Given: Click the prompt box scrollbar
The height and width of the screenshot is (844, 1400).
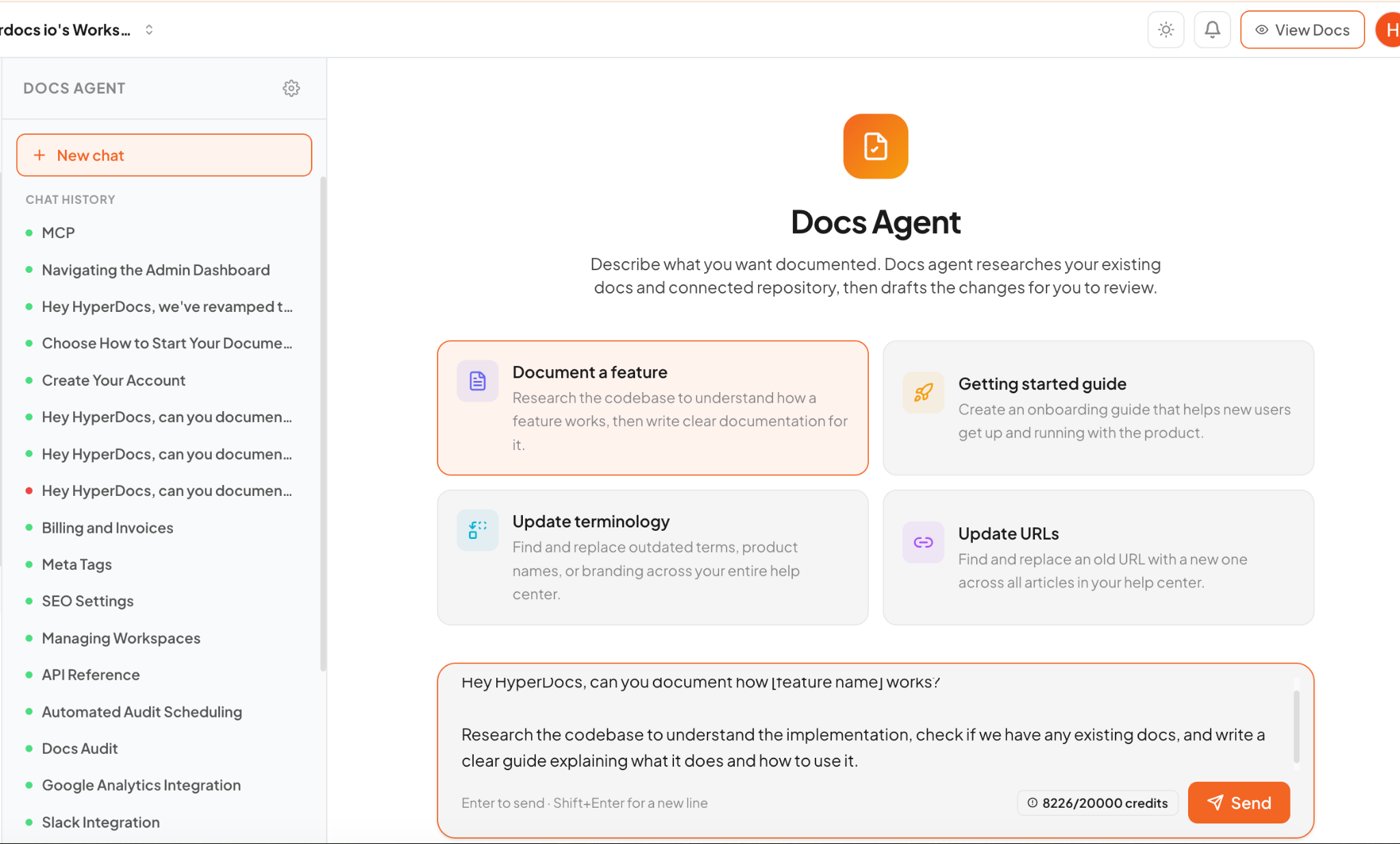Looking at the screenshot, I should point(1296,726).
